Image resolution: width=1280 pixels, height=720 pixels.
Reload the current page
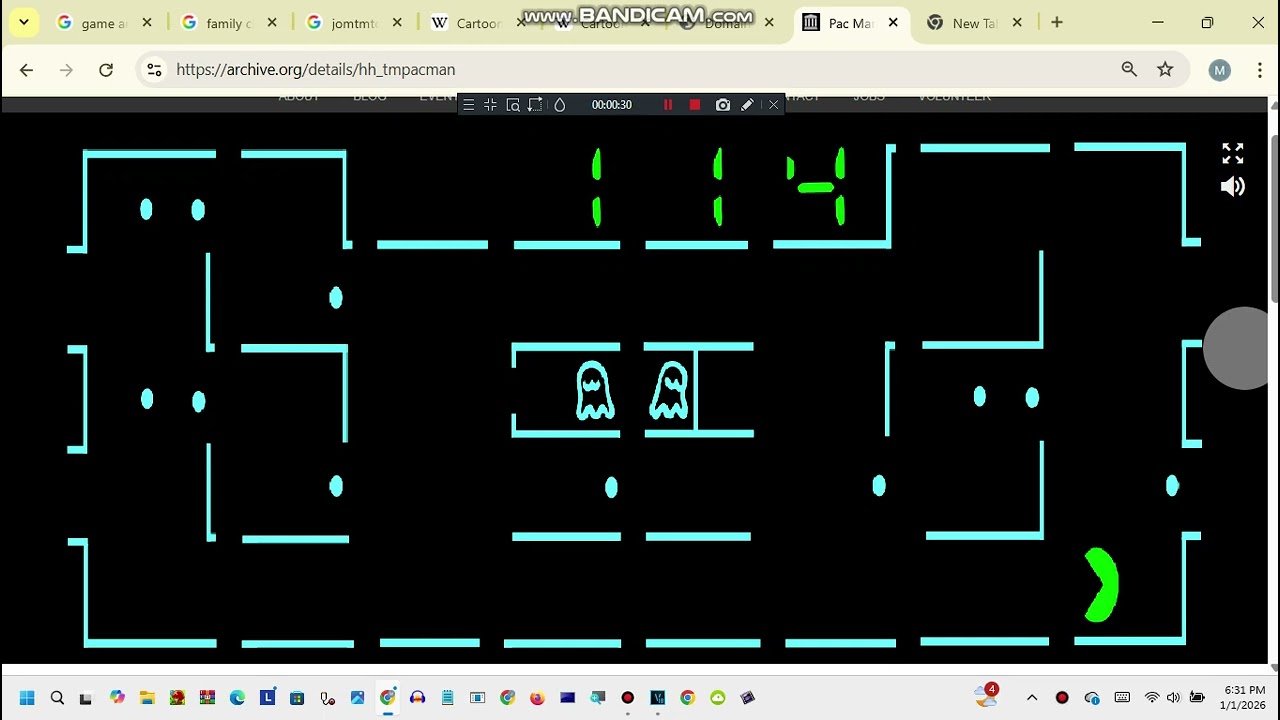coord(106,69)
